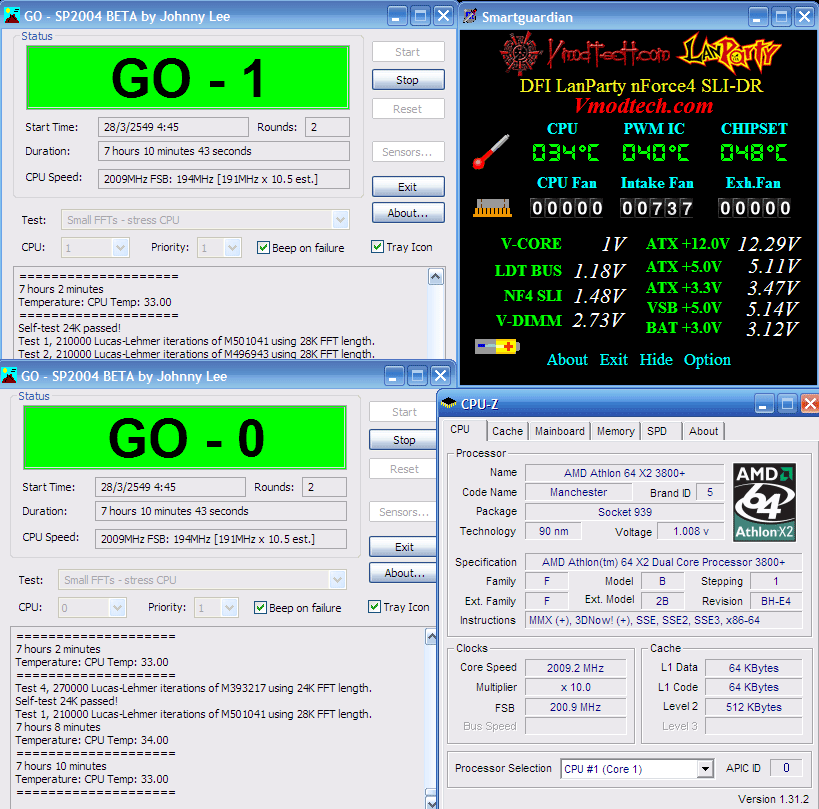Screen dimensions: 819x809
Task: Click the Smartguardian title bar icon
Action: pos(470,16)
